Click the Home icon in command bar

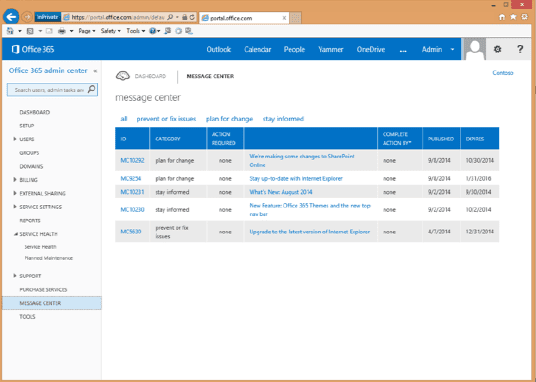click(10, 31)
